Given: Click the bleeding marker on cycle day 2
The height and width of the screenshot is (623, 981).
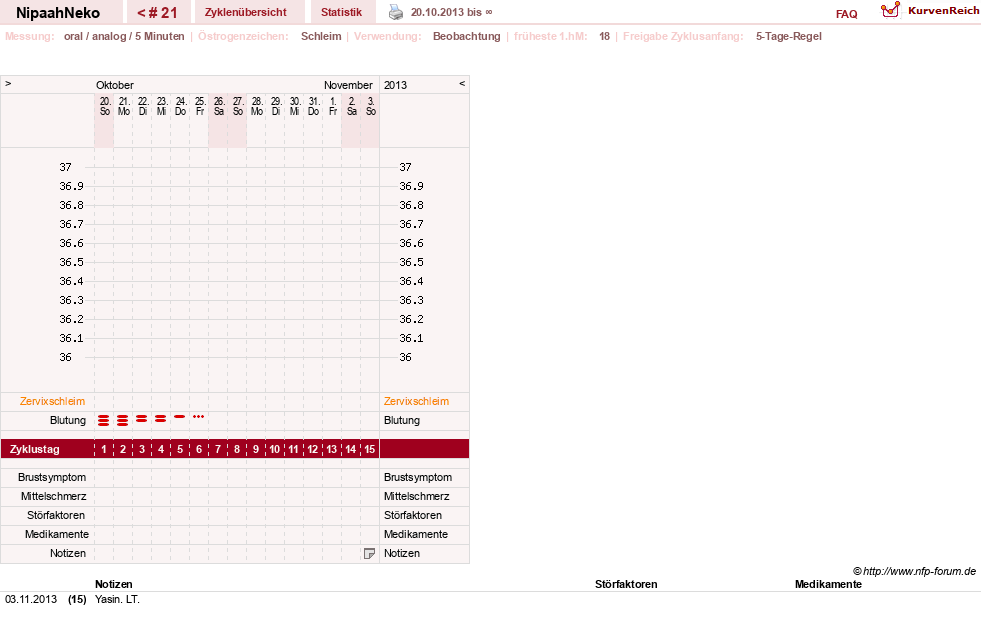Looking at the screenshot, I should [x=123, y=420].
